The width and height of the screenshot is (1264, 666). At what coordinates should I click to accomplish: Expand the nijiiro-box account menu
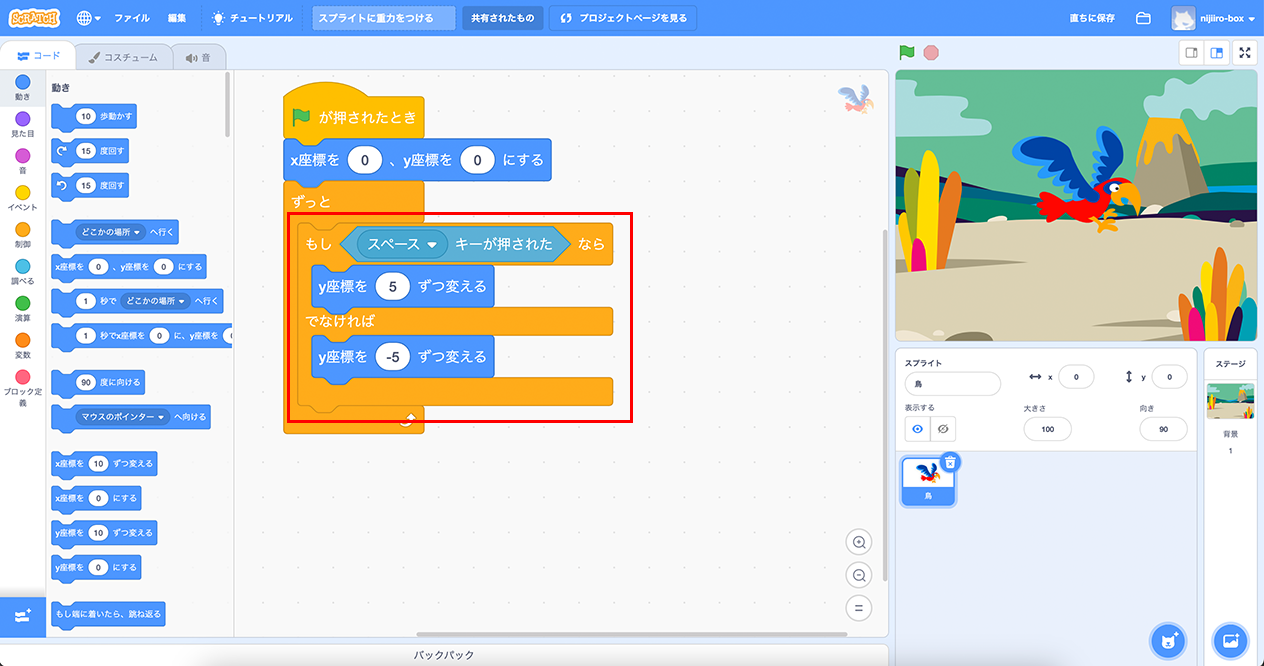(1213, 18)
